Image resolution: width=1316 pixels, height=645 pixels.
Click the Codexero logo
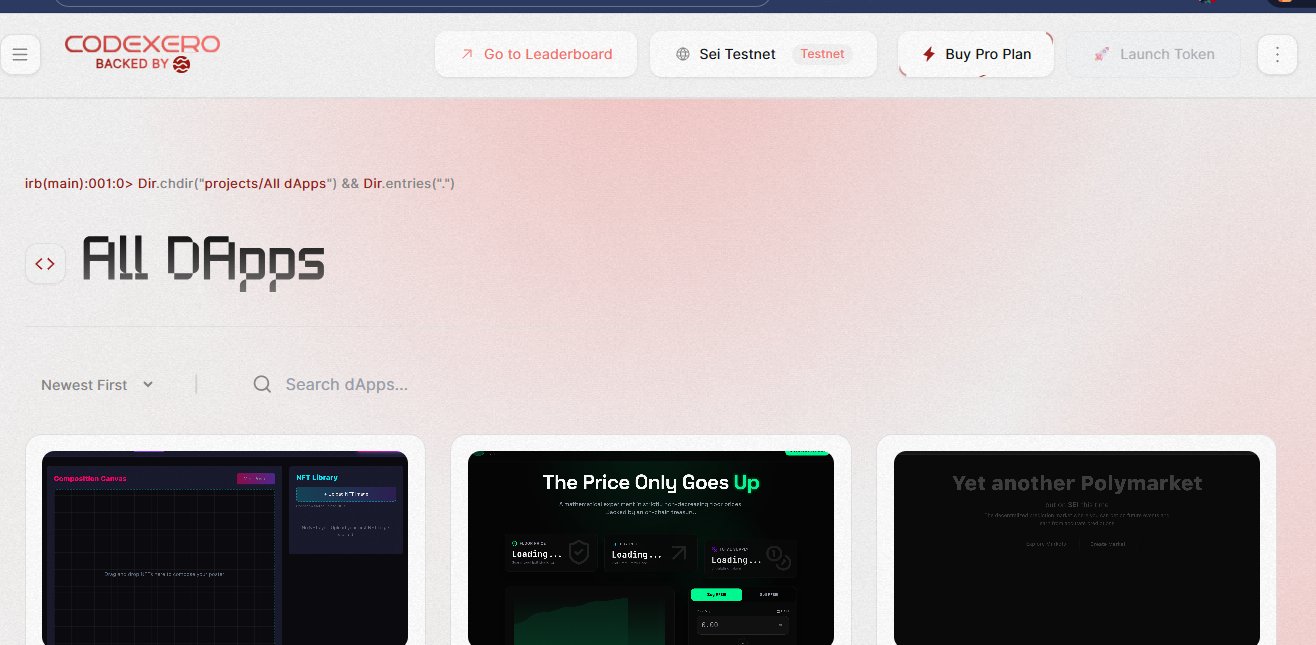pos(142,53)
